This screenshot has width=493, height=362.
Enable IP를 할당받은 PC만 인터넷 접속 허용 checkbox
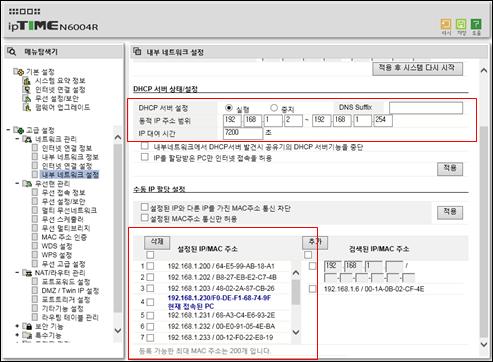click(145, 157)
